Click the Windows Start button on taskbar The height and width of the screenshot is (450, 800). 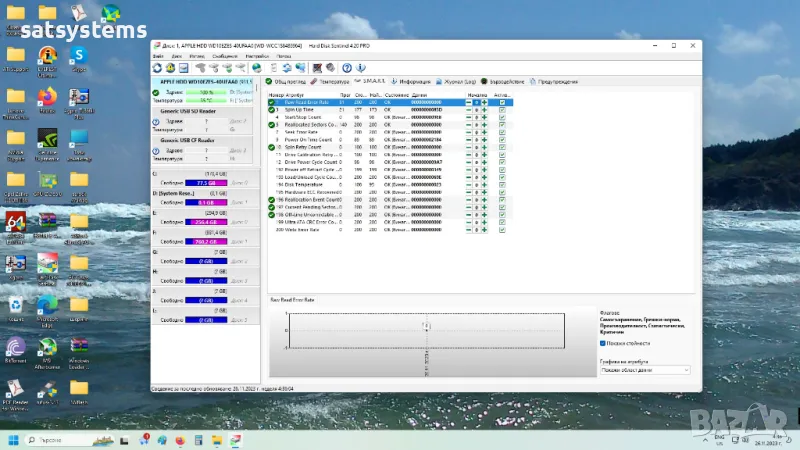point(14,440)
